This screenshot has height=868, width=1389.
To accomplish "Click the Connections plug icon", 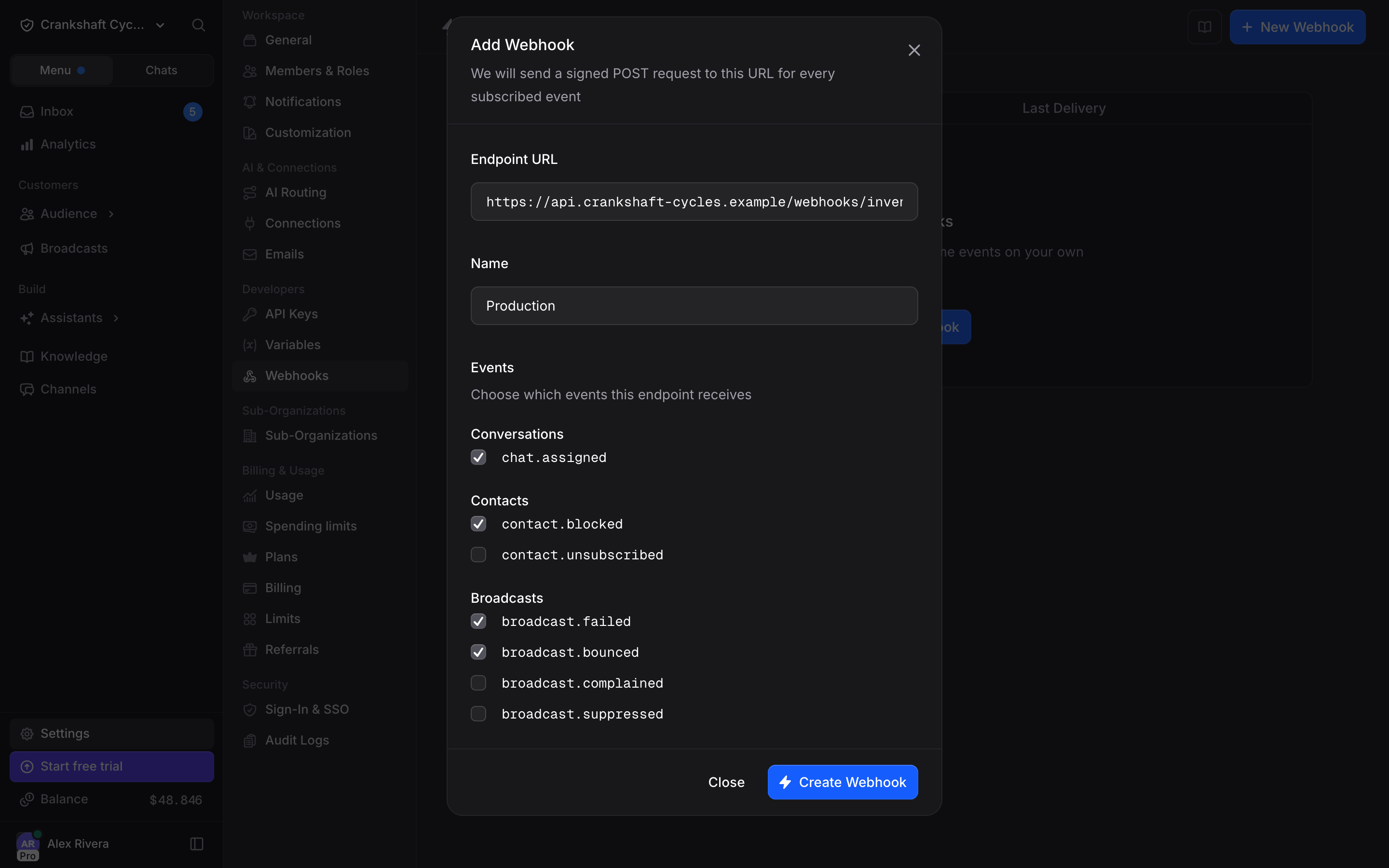I will 250,223.
